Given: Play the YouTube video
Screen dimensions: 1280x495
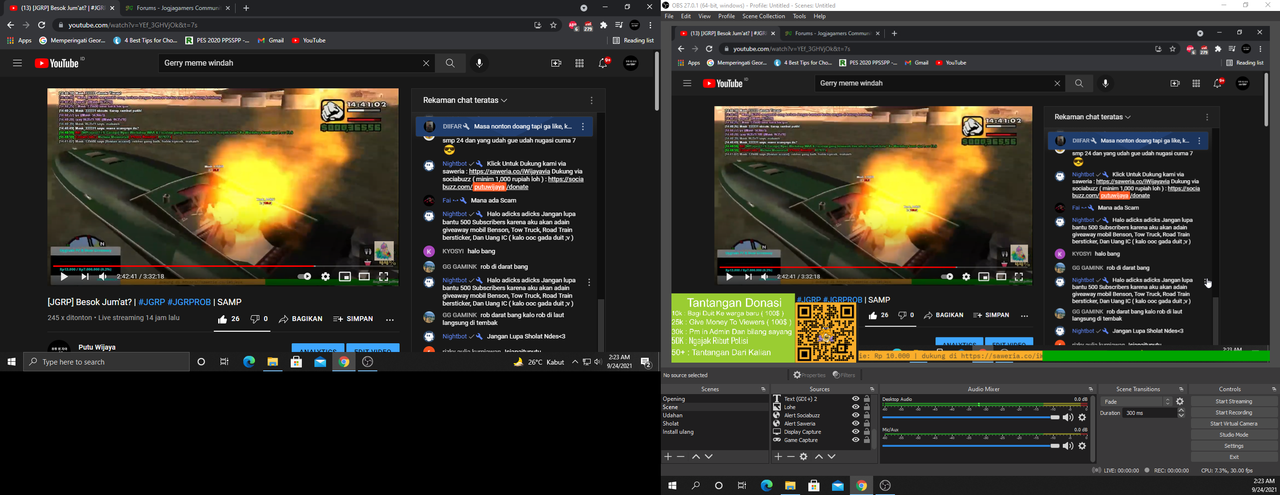Looking at the screenshot, I should [x=64, y=276].
